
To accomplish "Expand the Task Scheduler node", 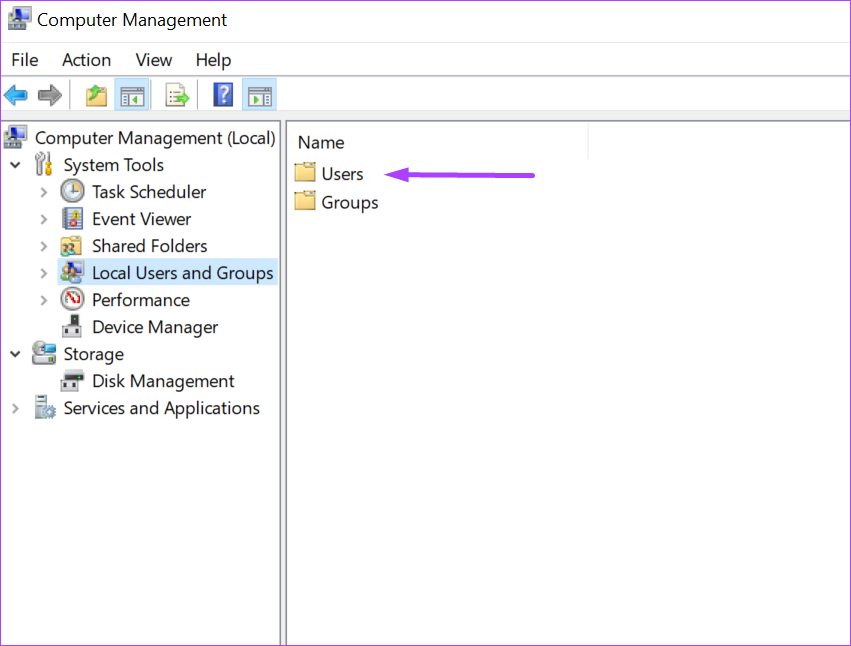I will tap(44, 192).
